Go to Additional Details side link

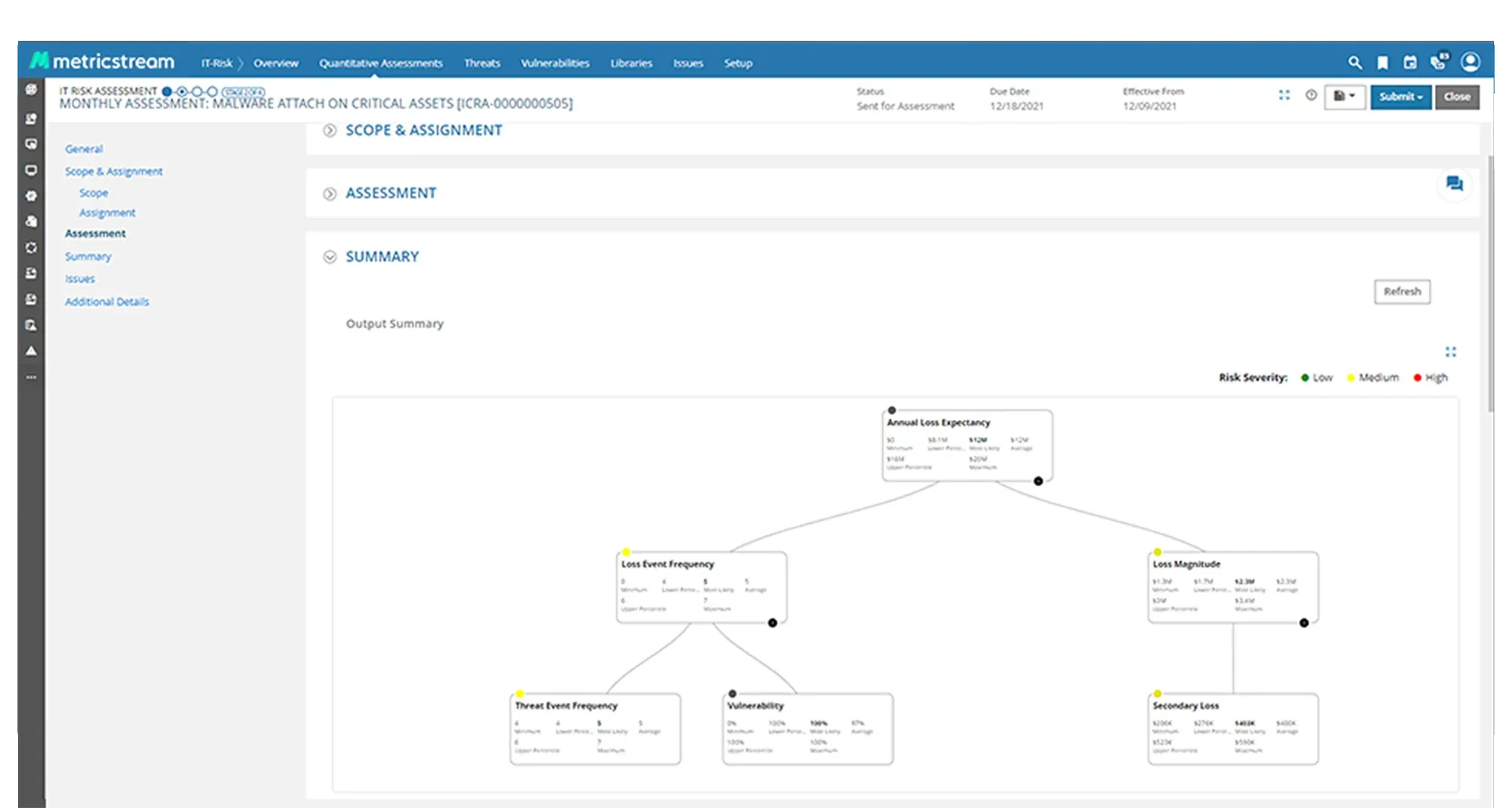point(107,302)
